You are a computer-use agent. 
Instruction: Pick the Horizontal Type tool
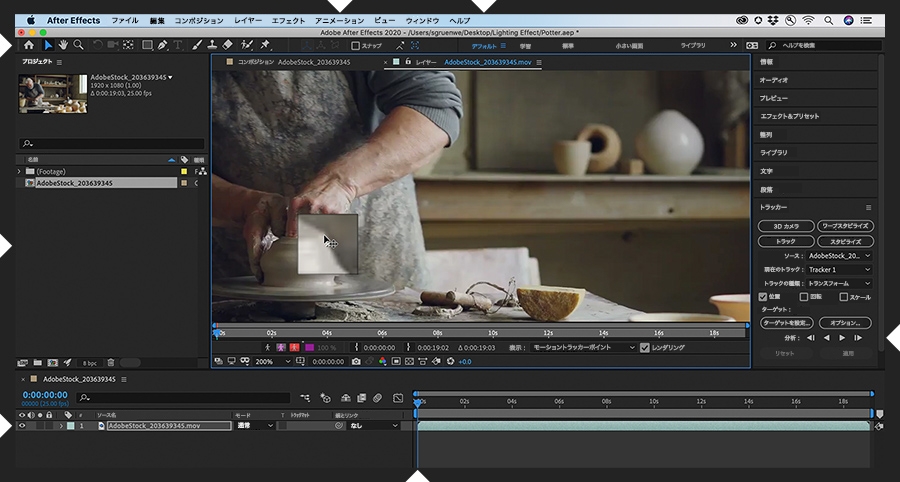(178, 45)
